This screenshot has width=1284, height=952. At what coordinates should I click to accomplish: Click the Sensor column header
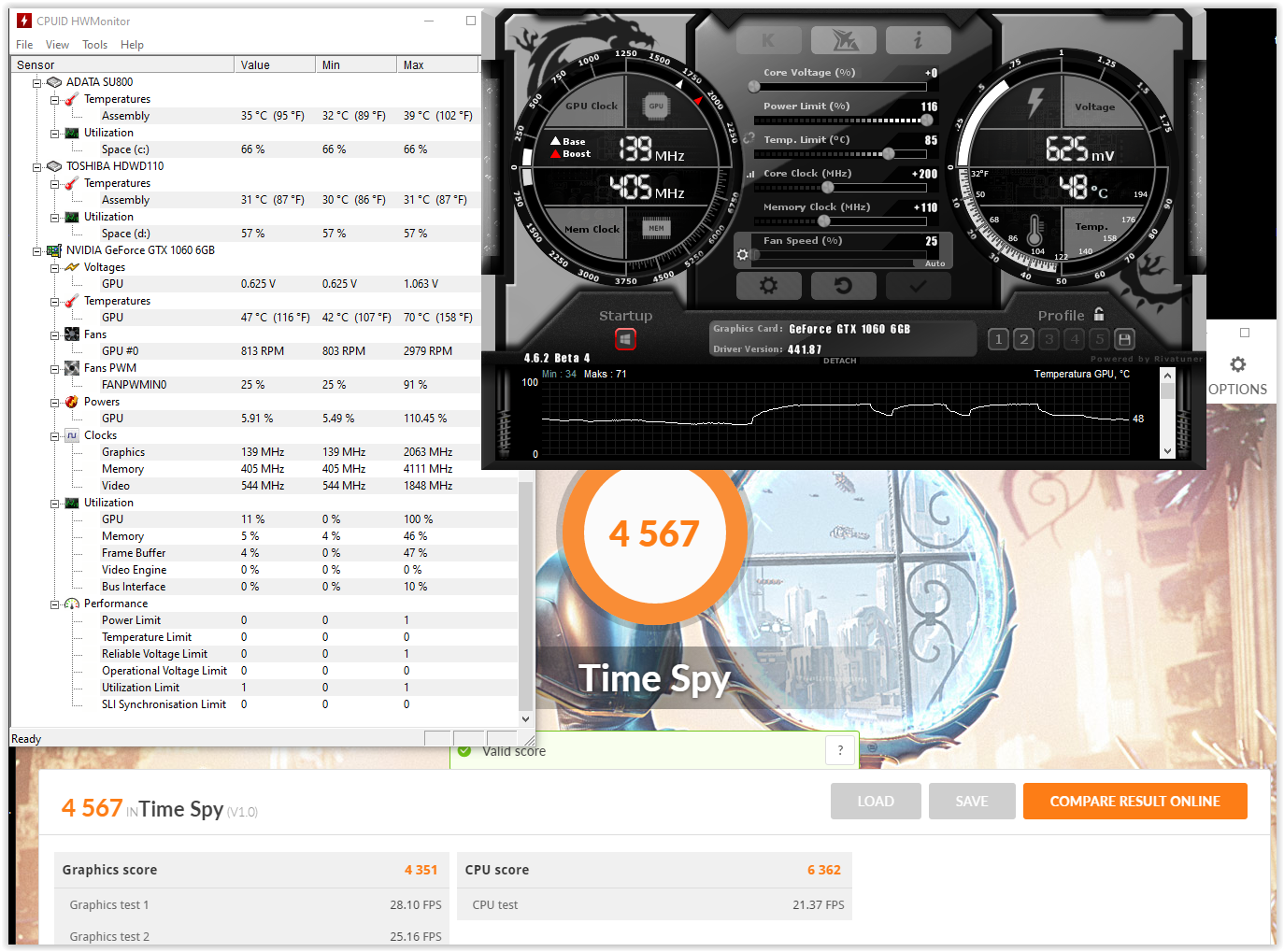click(122, 64)
